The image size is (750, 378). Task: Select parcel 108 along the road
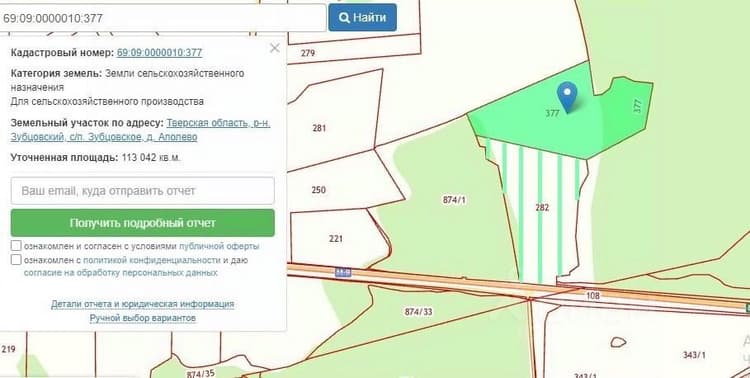click(x=593, y=296)
